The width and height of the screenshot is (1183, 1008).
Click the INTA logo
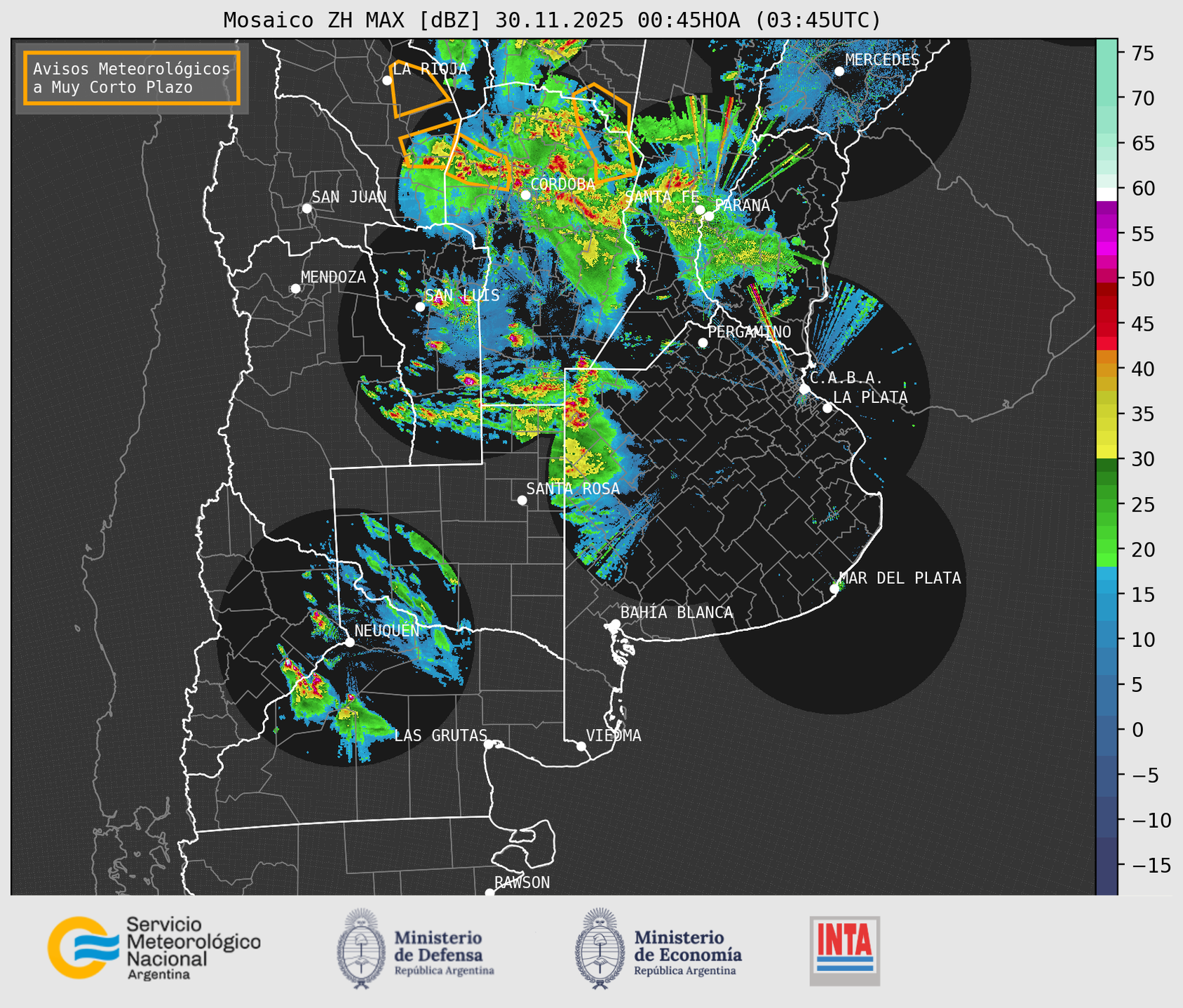point(844,951)
